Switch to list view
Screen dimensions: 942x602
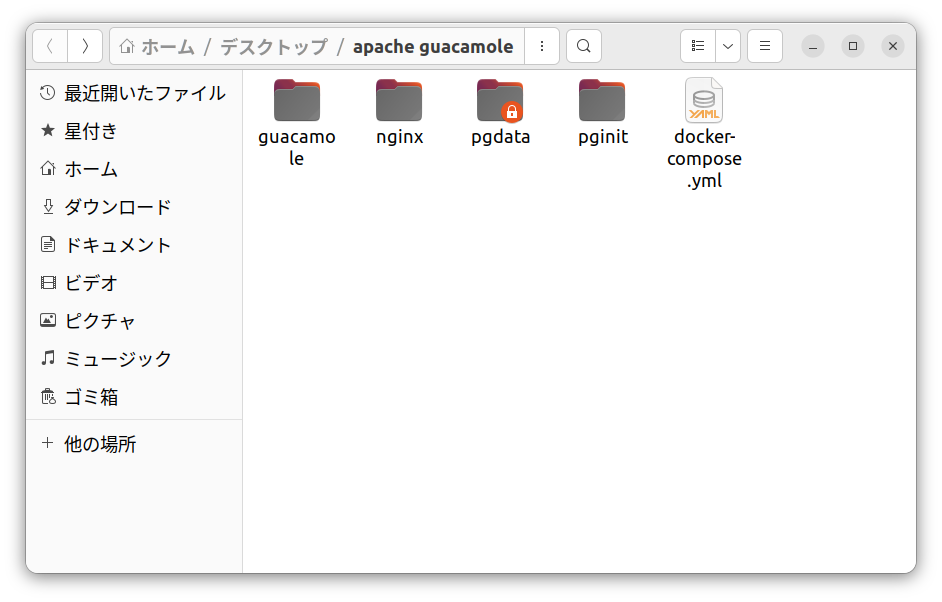pos(697,46)
